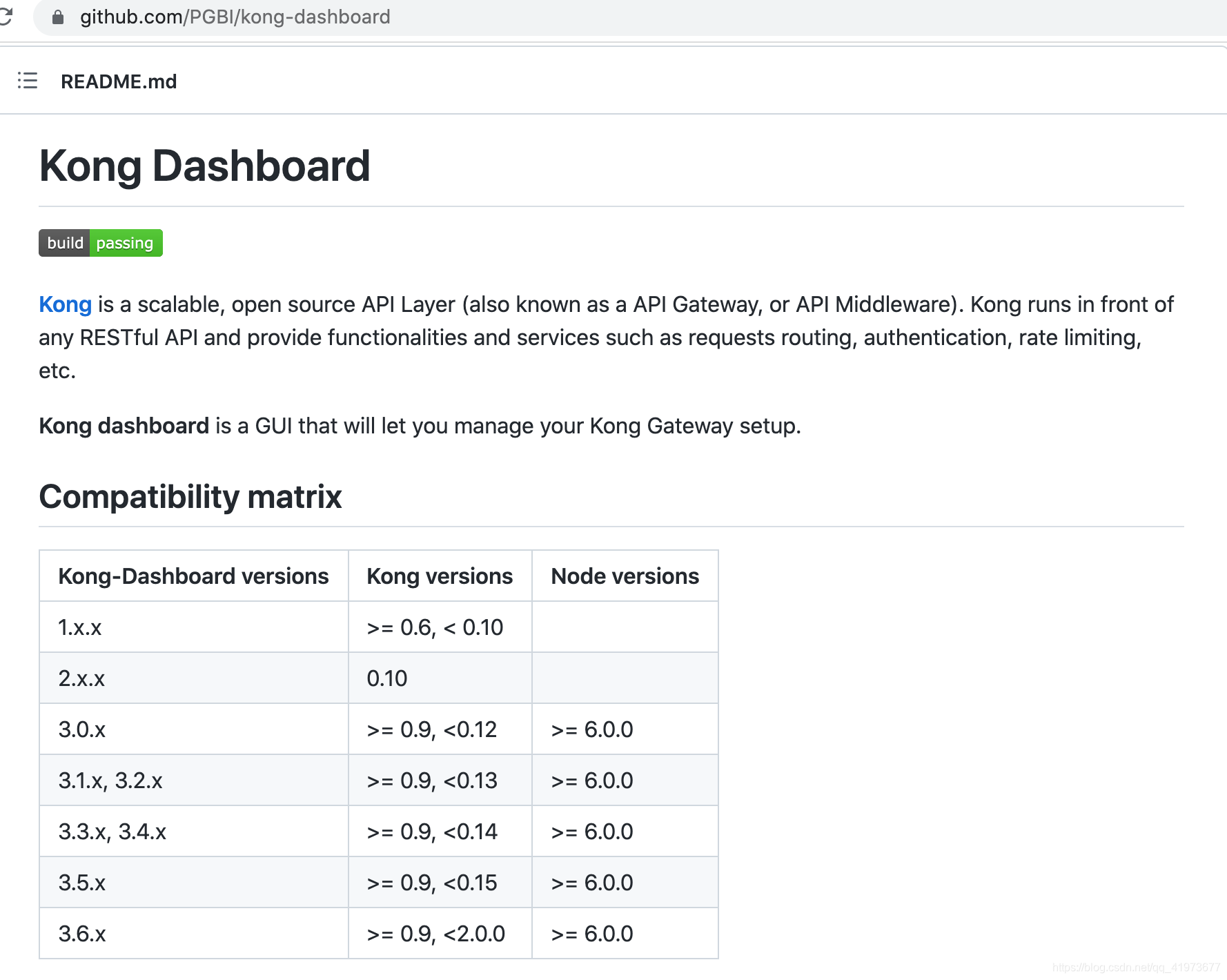Select the 1.x.x table cell

click(x=80, y=627)
